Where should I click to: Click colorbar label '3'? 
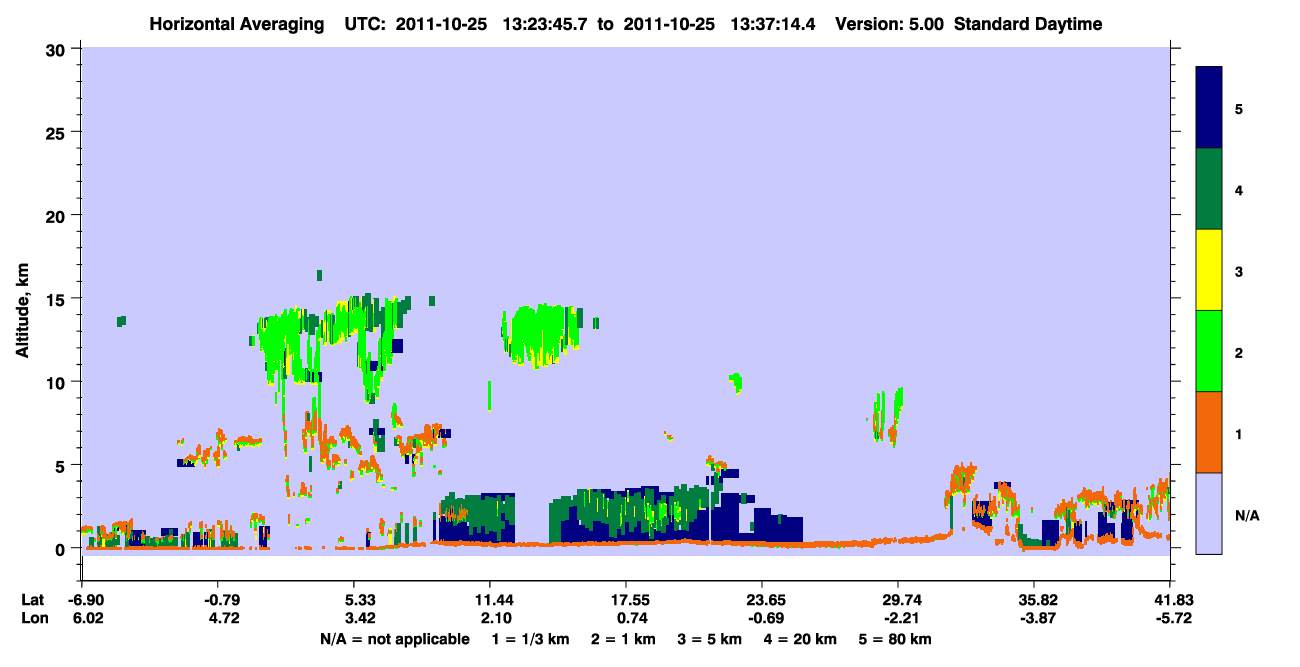pyautogui.click(x=1239, y=271)
